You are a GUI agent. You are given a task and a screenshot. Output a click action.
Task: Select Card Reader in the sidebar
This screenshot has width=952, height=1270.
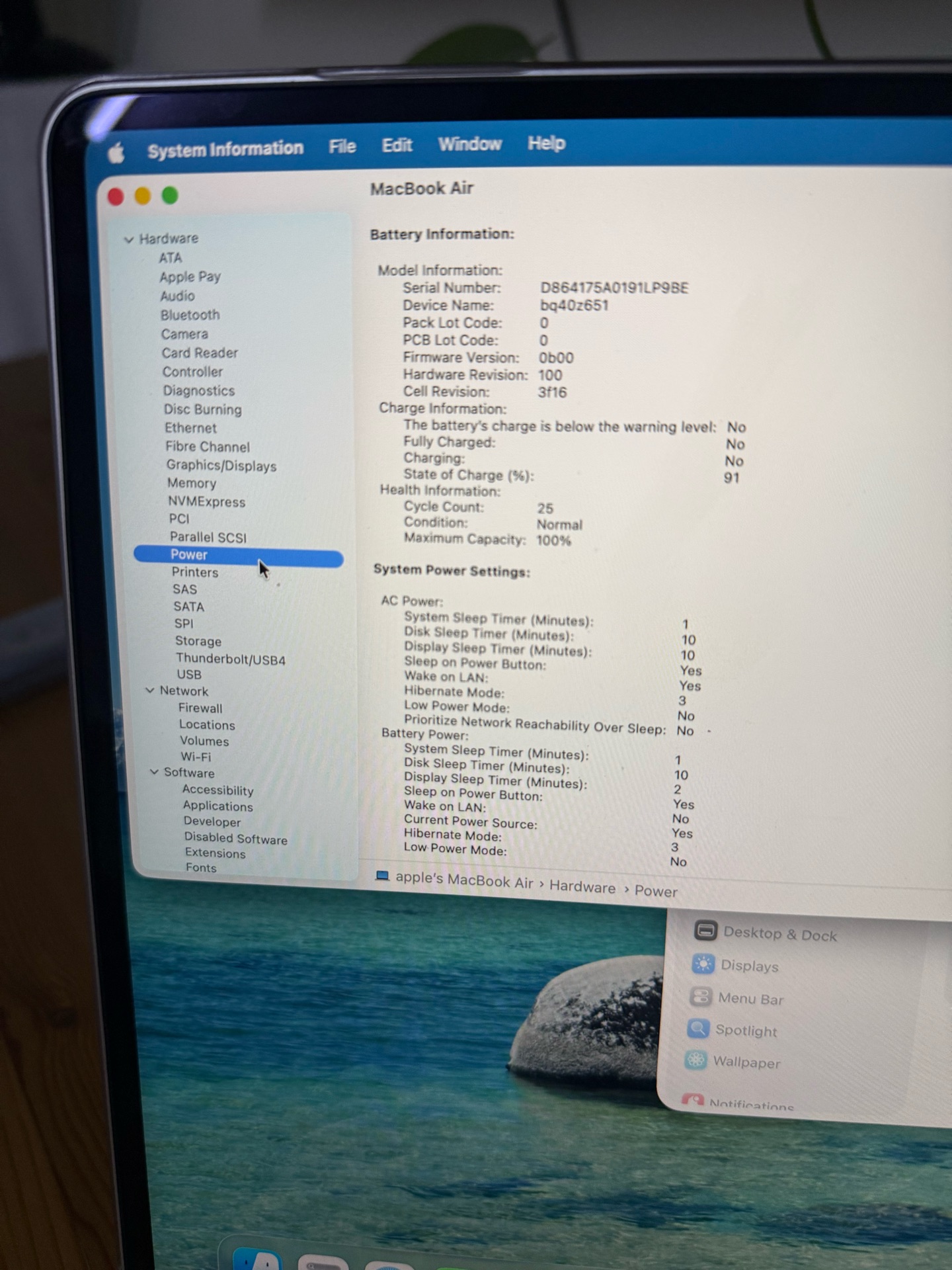pos(200,353)
